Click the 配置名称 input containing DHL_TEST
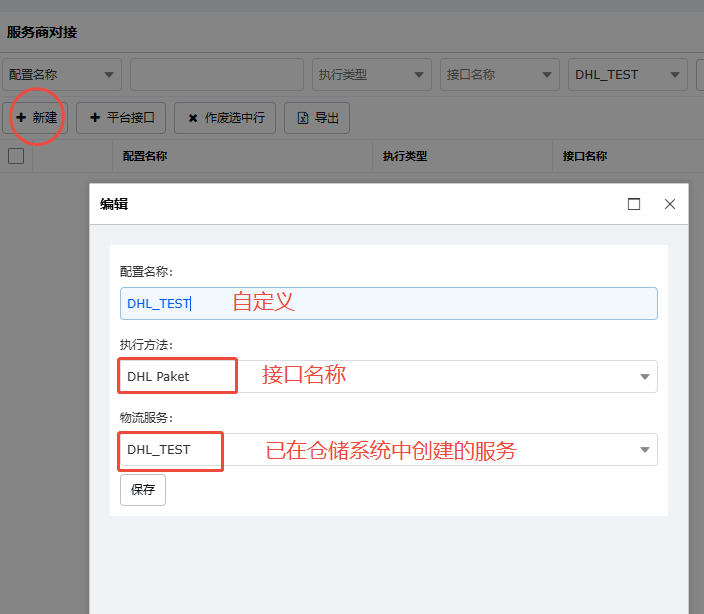The height and width of the screenshot is (614, 704). click(x=389, y=303)
